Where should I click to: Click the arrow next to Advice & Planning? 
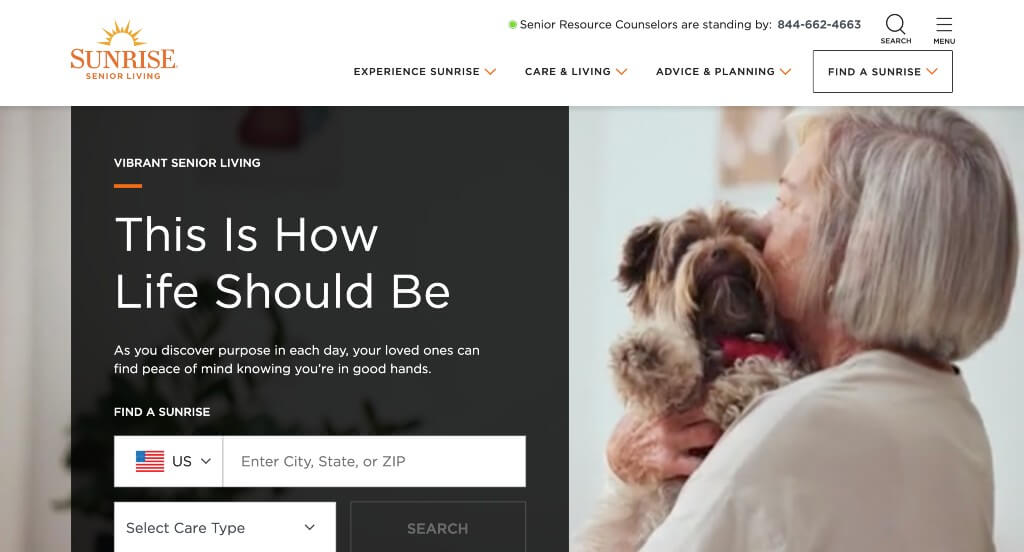click(x=785, y=72)
